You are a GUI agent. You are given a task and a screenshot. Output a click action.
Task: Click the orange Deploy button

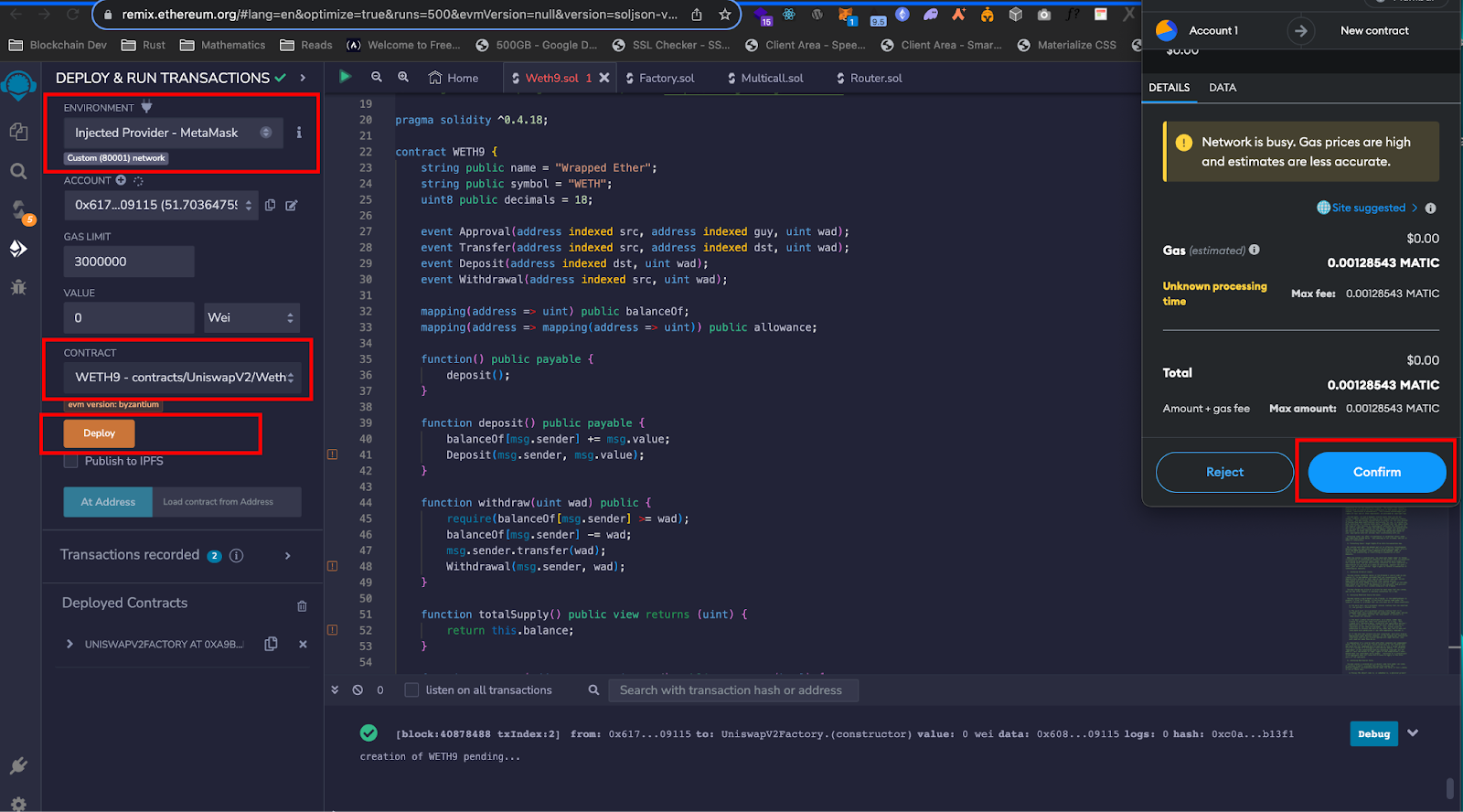(99, 433)
